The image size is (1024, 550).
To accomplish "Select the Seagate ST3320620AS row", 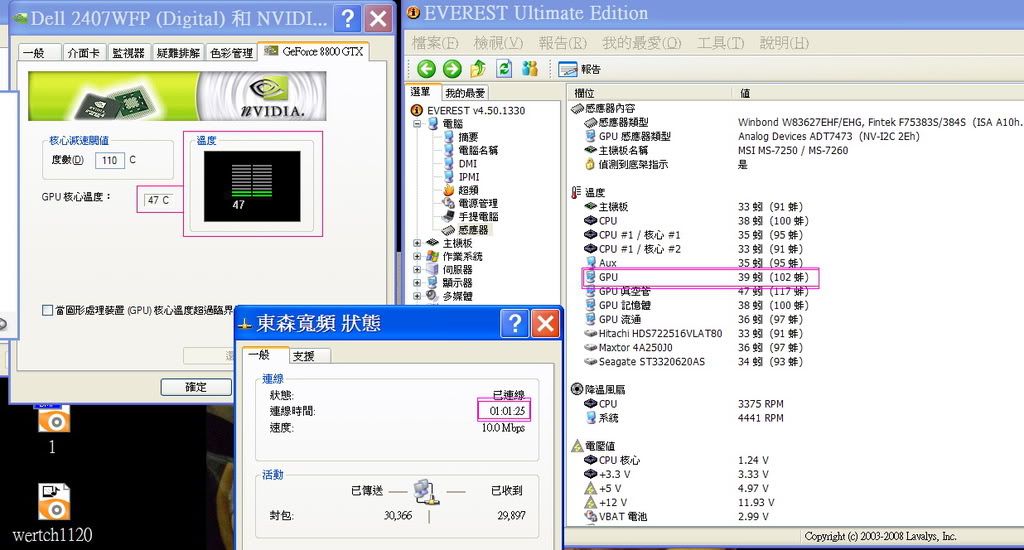I will 693,361.
